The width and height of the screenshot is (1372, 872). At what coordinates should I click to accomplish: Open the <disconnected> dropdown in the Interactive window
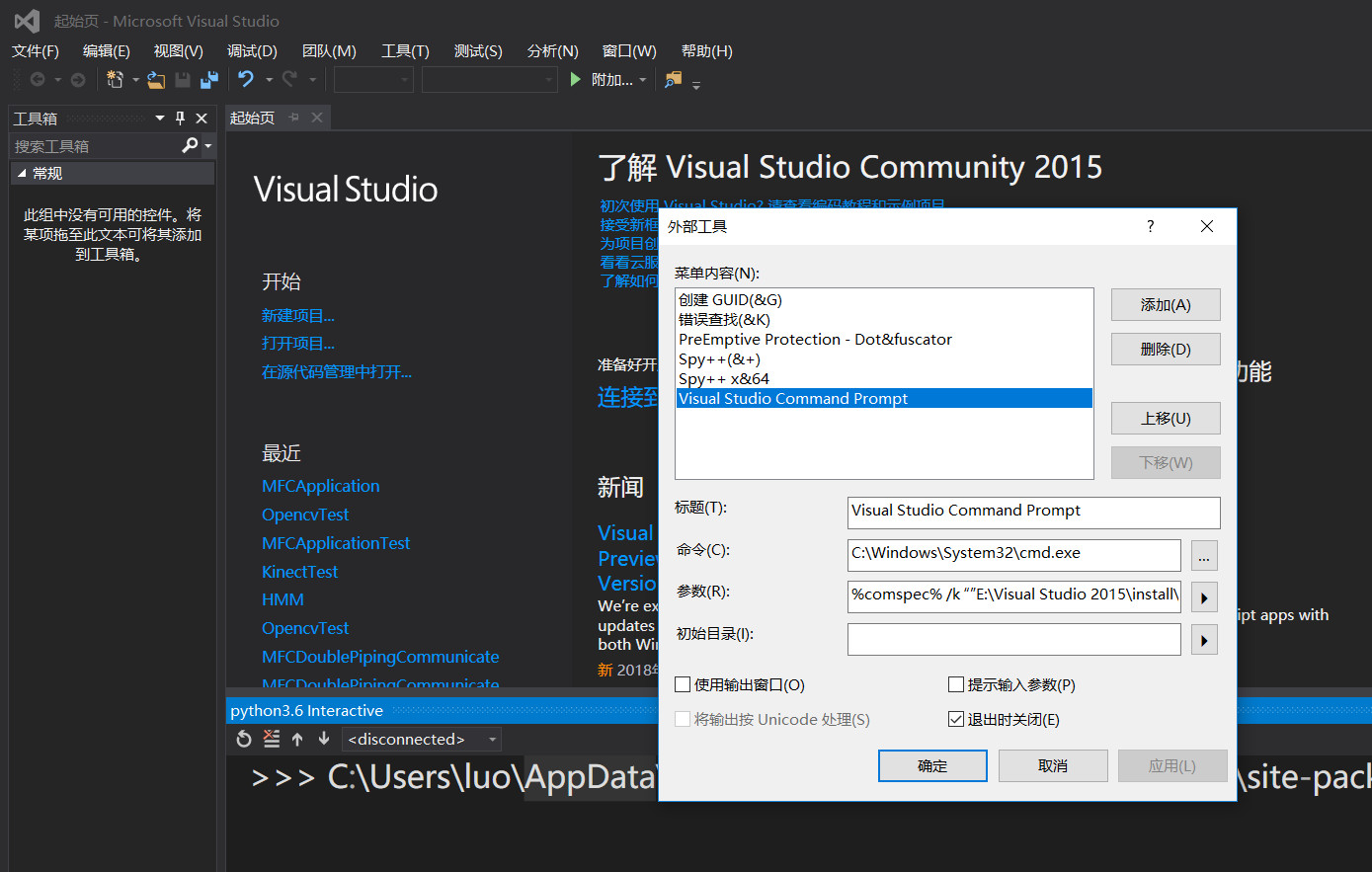492,739
